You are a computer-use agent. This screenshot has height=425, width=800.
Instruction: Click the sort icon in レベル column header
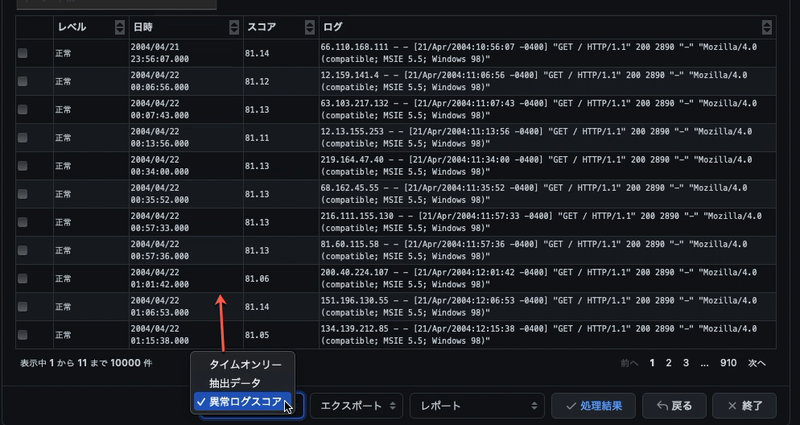(x=121, y=28)
